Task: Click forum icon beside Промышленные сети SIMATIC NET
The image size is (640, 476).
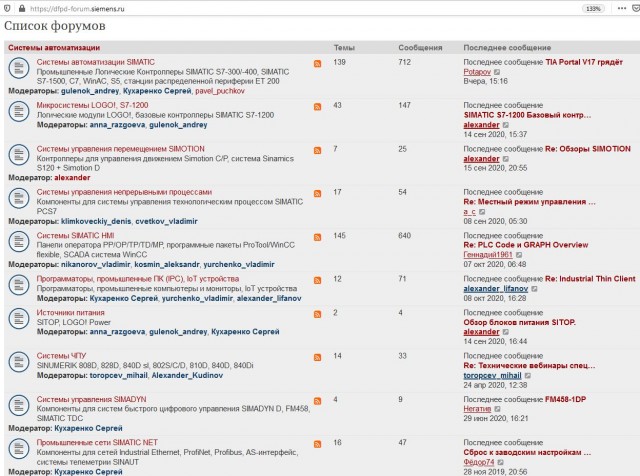Action: click(x=19, y=449)
